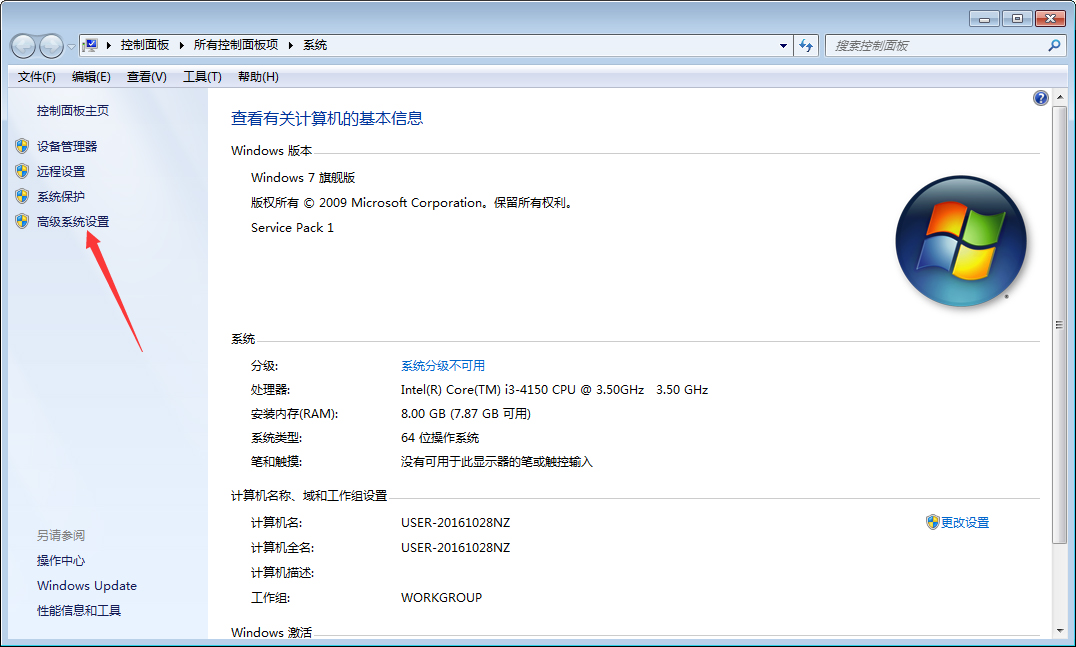Open the address bar history dropdown arrow
This screenshot has height=647, width=1076.
coord(783,45)
